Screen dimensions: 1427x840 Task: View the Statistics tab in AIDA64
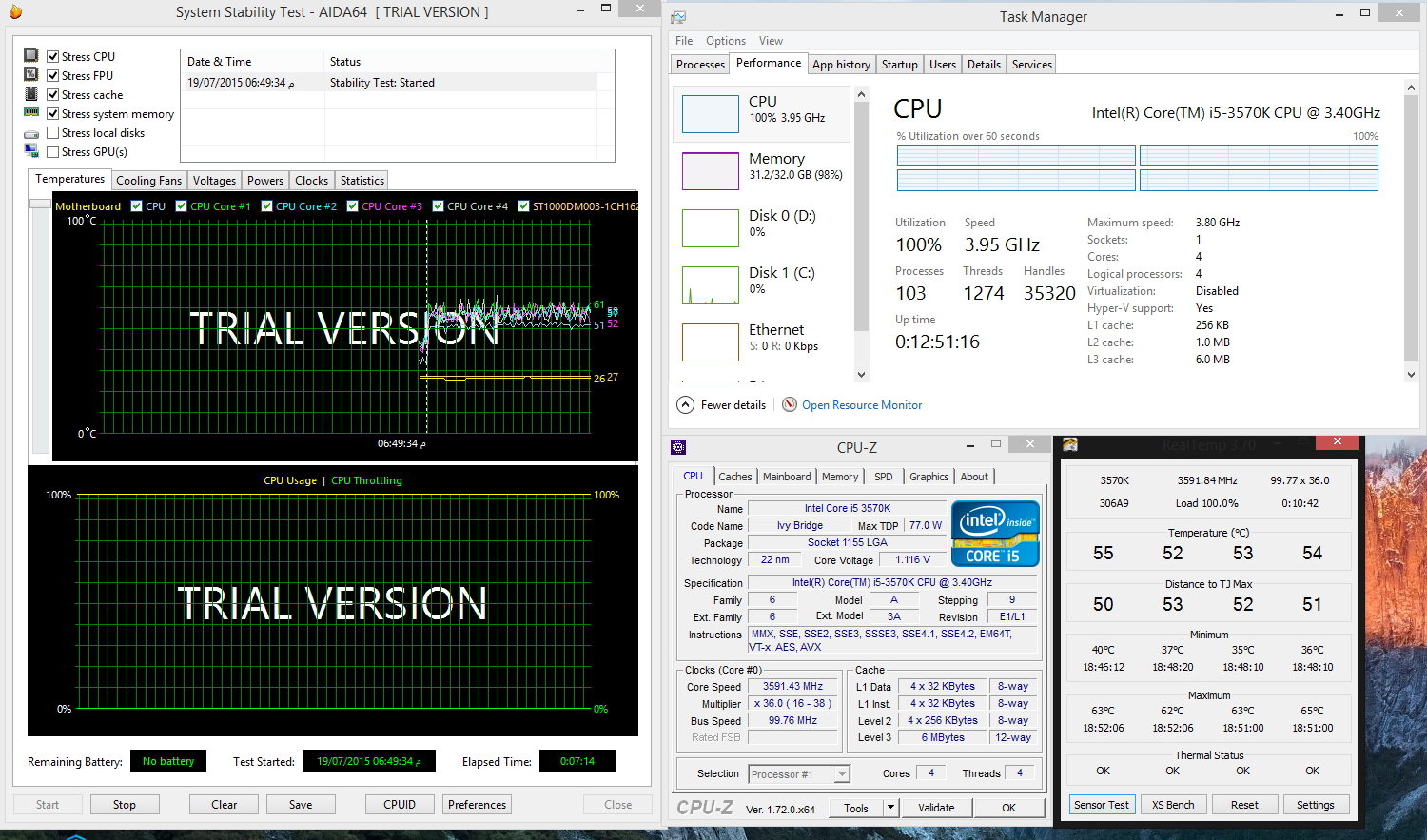click(362, 181)
